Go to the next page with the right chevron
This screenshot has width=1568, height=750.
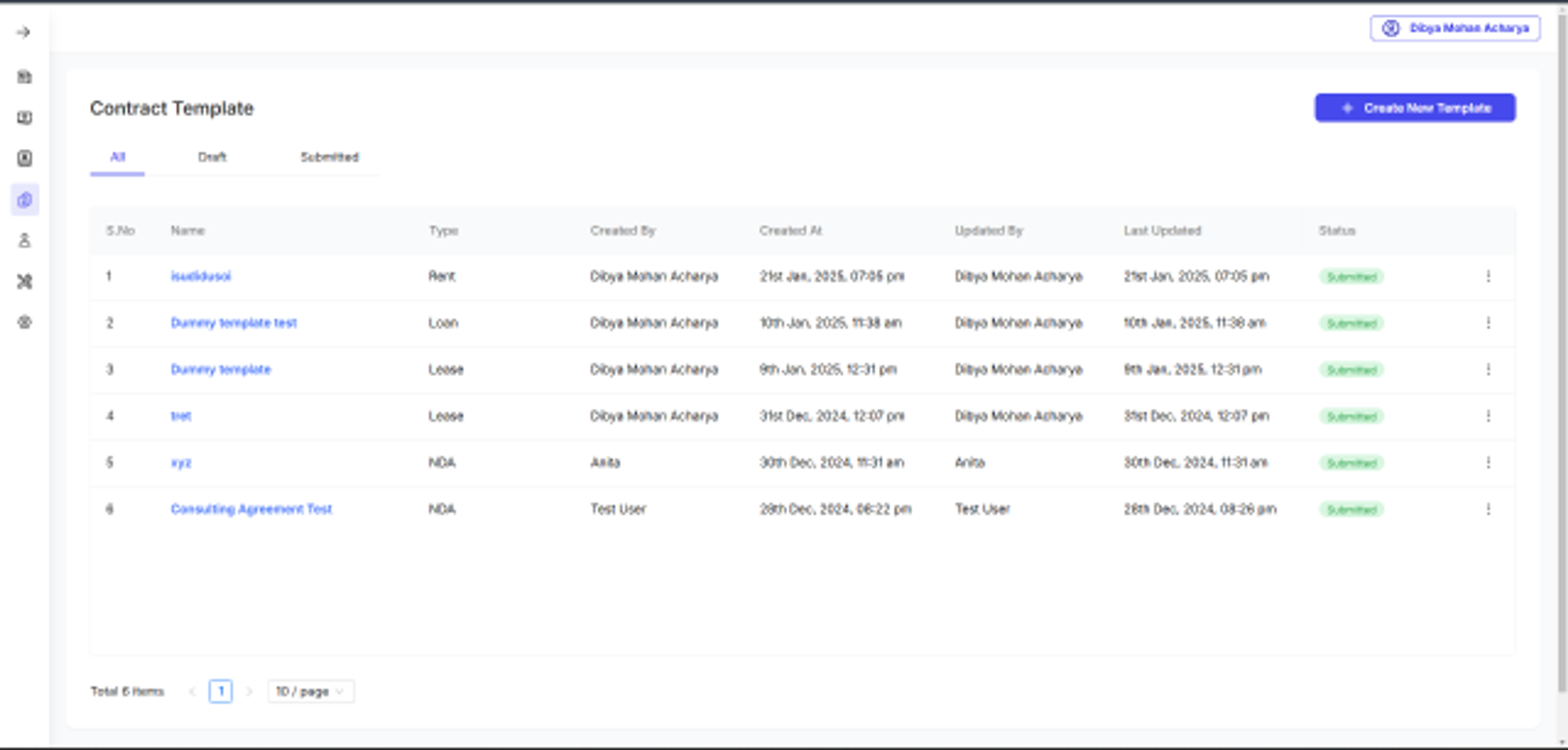tap(248, 692)
